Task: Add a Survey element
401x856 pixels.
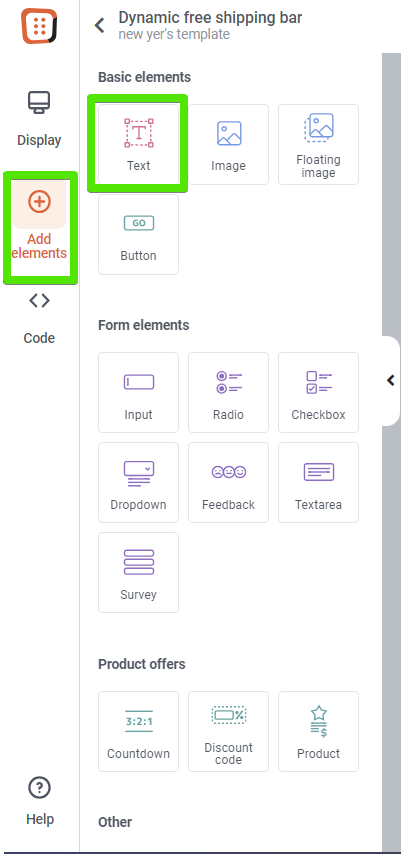Action: pos(139,573)
